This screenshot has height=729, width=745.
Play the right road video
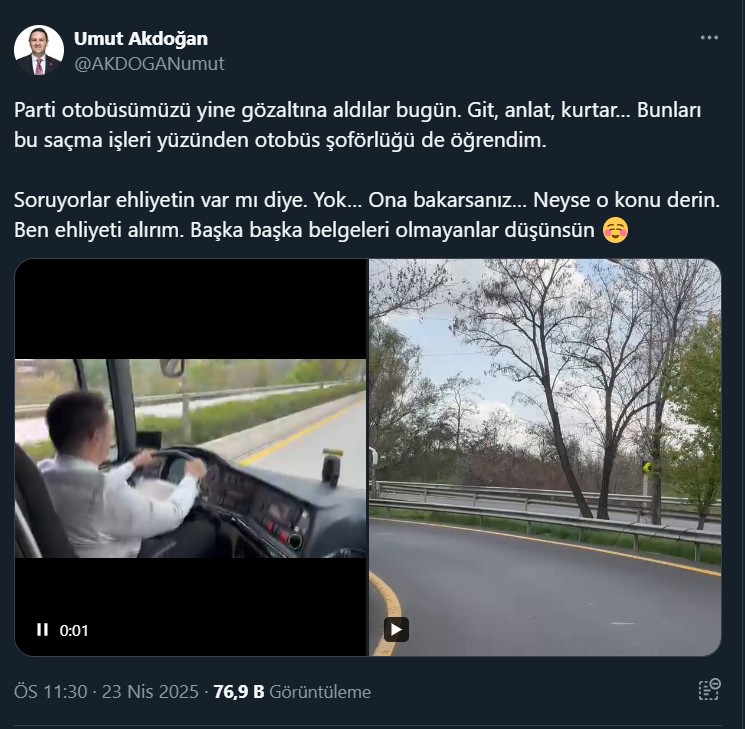396,630
